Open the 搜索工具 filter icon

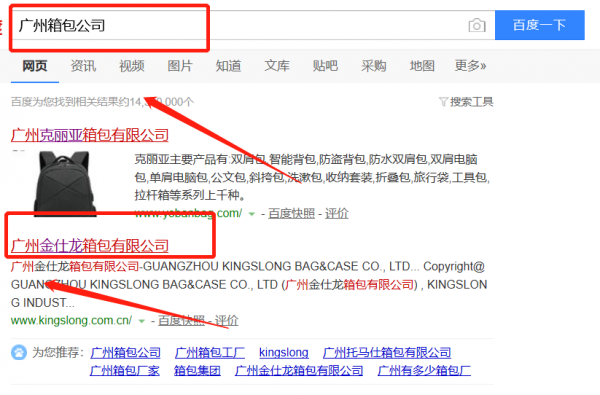pyautogui.click(x=443, y=102)
